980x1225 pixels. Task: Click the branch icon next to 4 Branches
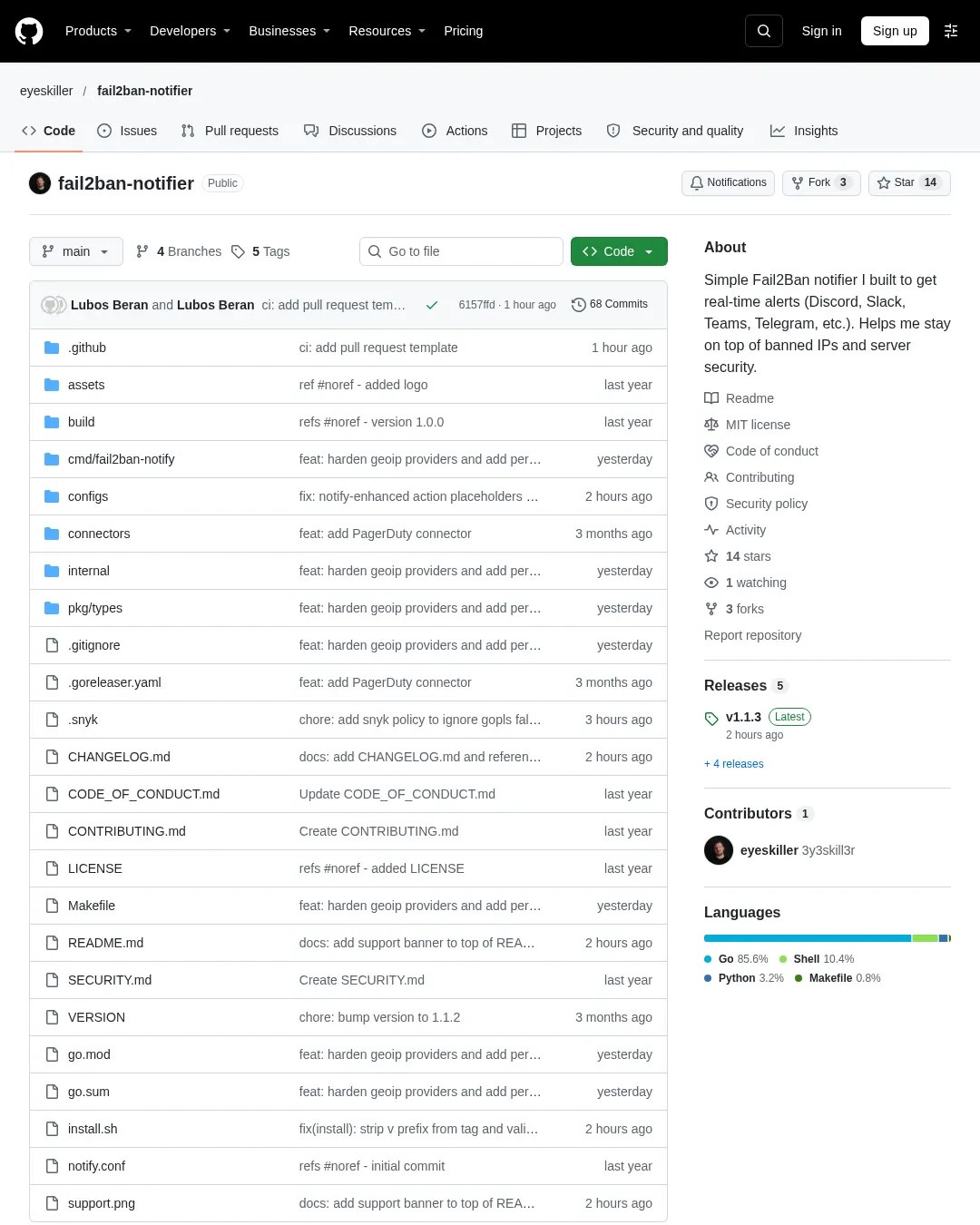[142, 251]
